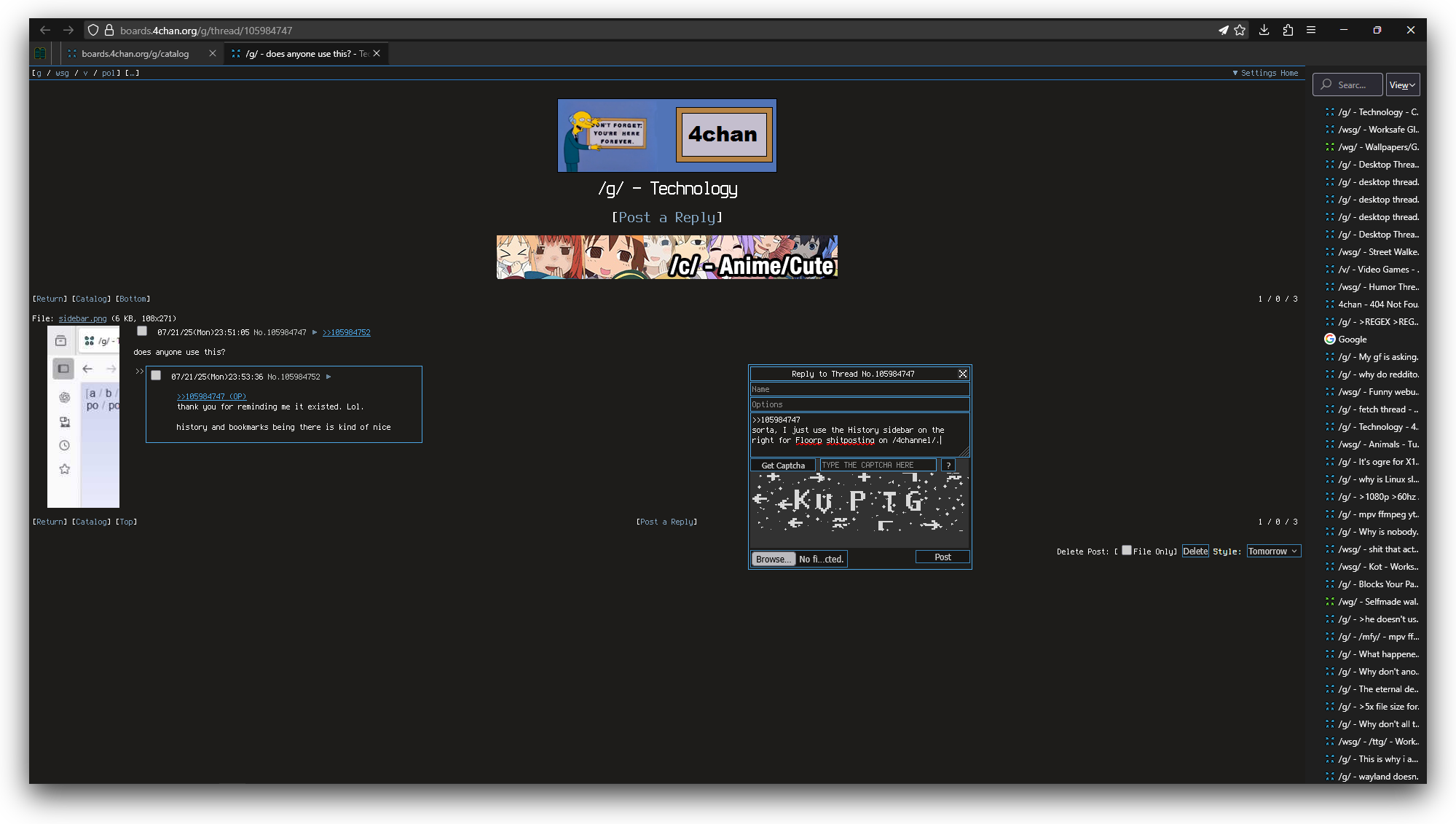Open sidebar bookmark '/g/ - Blocks Your Pa..'

click(x=1372, y=584)
